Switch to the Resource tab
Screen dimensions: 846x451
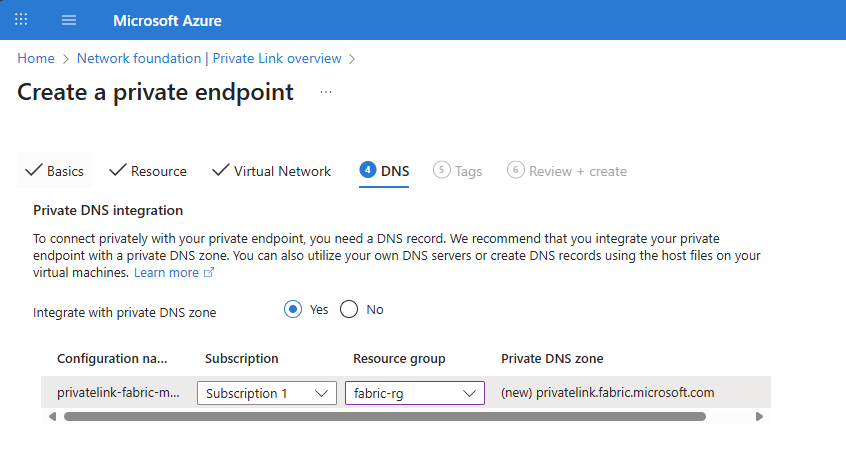click(x=148, y=170)
